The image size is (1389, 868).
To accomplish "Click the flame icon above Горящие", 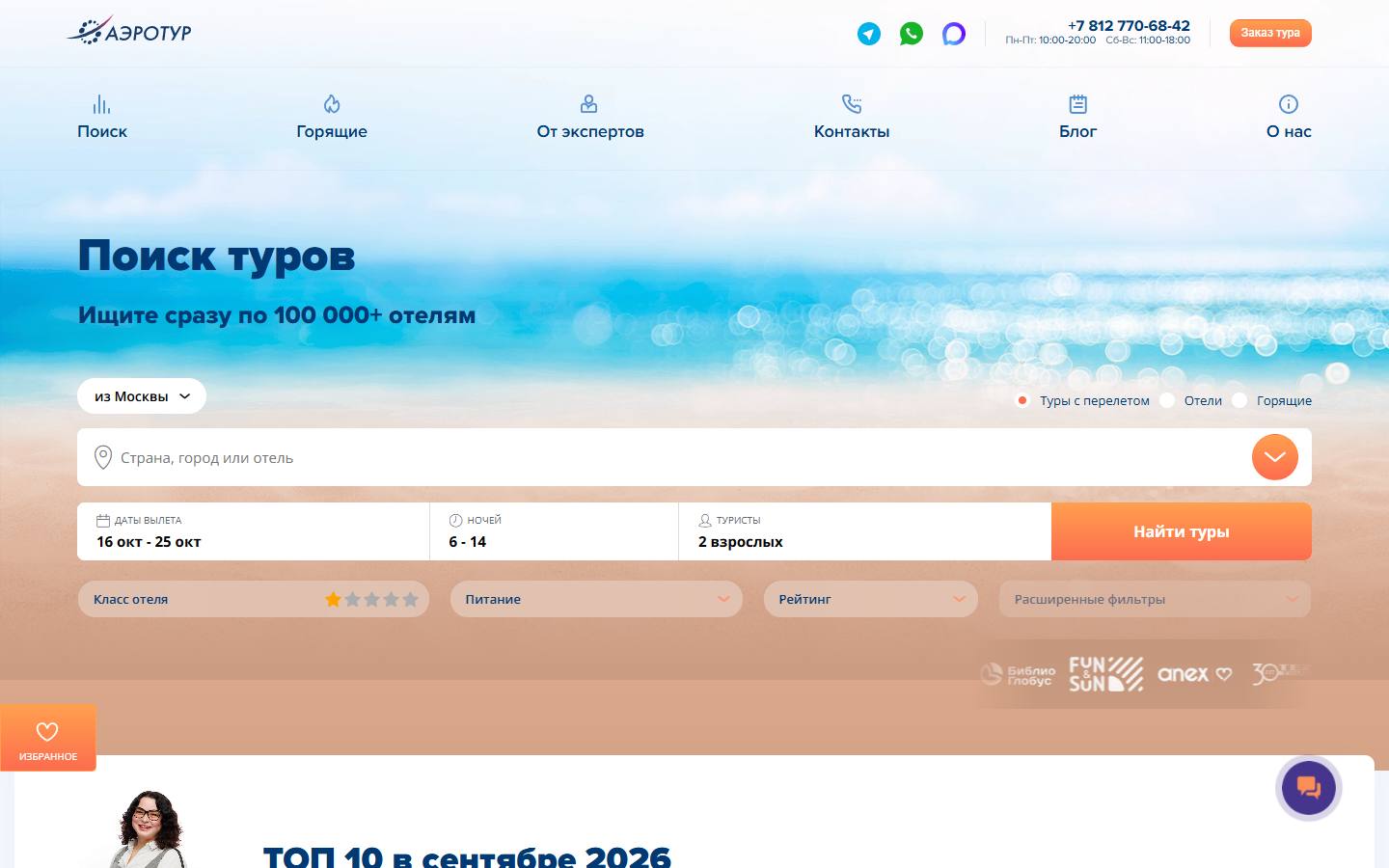I will (x=332, y=104).
